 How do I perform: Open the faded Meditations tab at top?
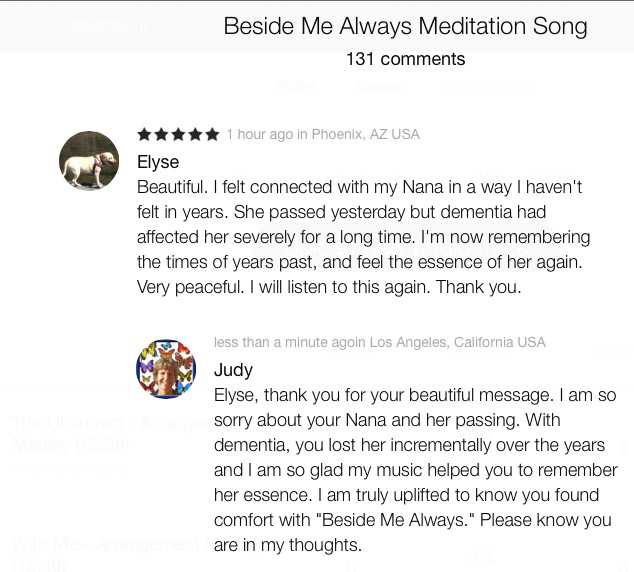[112, 26]
